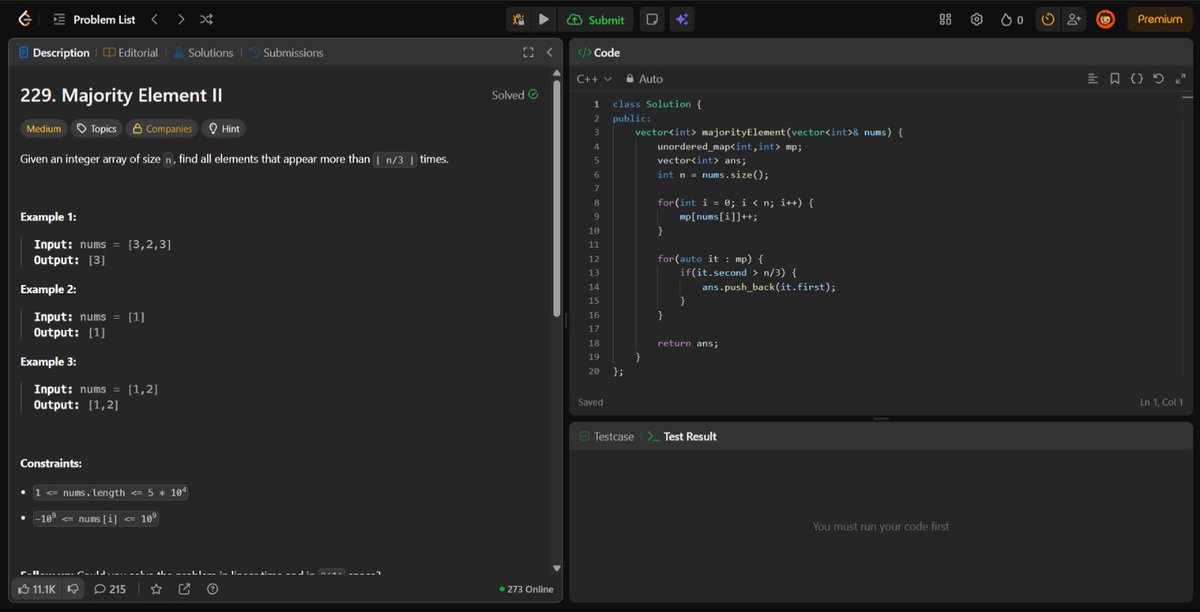The height and width of the screenshot is (612, 1200).
Task: Switch to the Description tab
Action: (54, 53)
